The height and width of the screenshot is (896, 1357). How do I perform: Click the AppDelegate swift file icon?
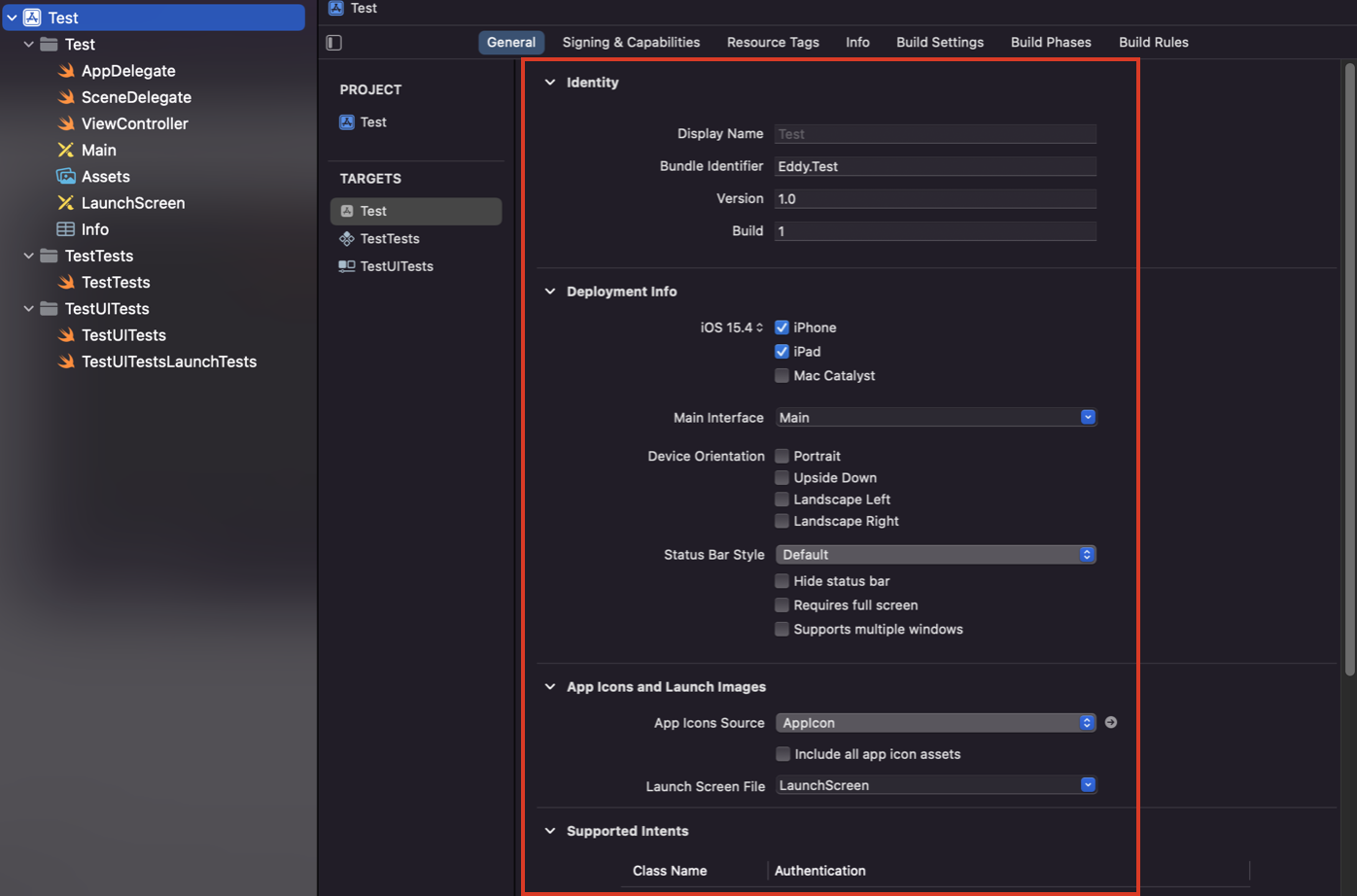pyautogui.click(x=66, y=71)
